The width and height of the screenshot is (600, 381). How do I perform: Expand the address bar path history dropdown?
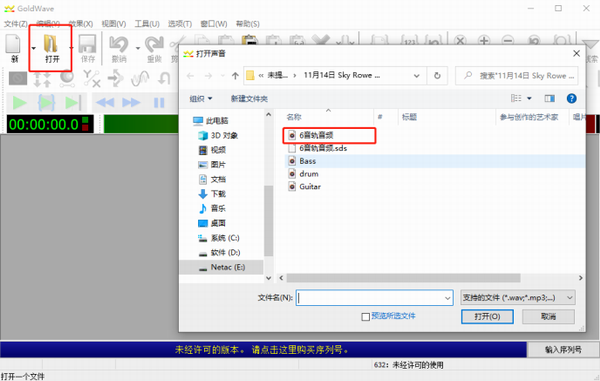tap(416, 76)
